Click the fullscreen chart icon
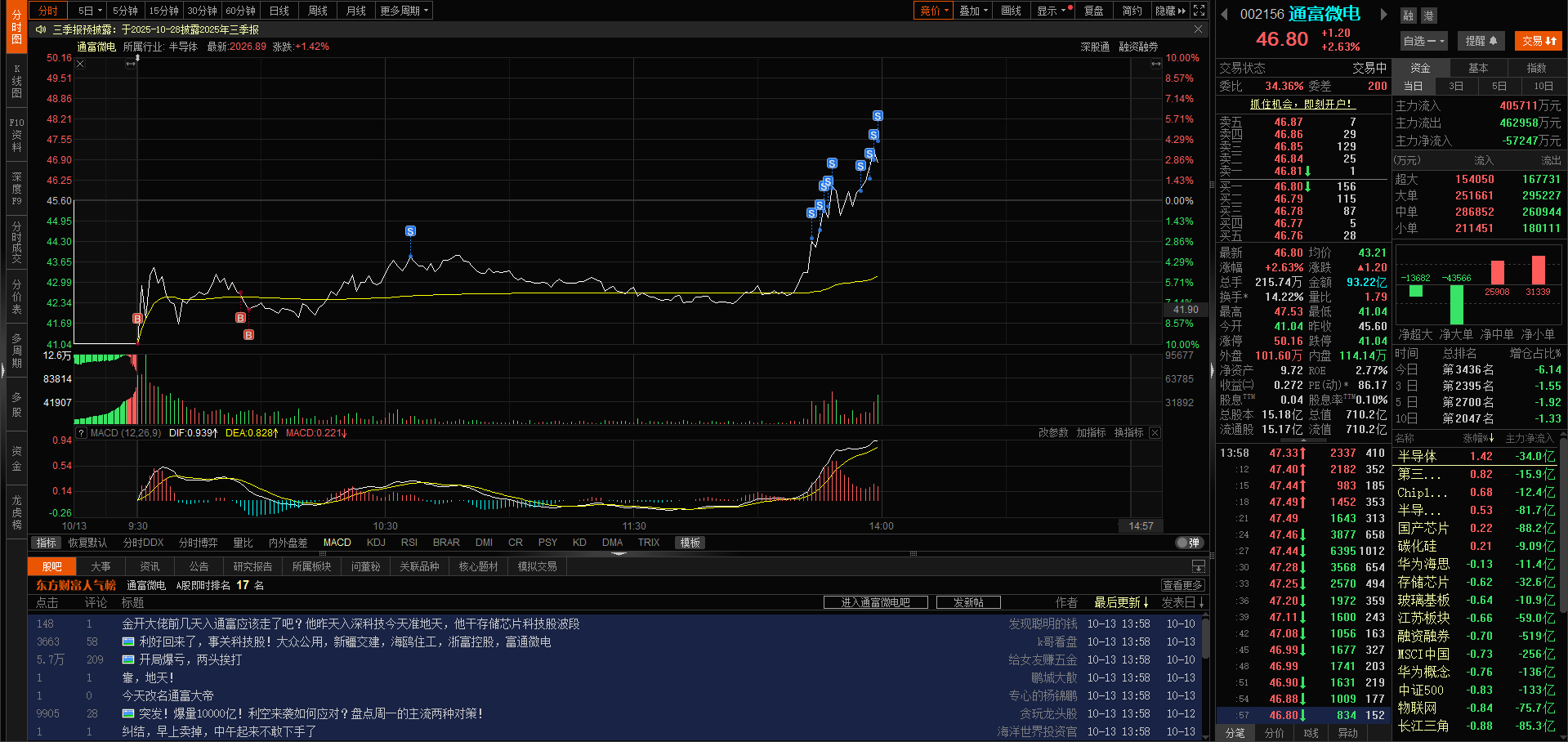The height and width of the screenshot is (742, 1568). pos(1199,11)
